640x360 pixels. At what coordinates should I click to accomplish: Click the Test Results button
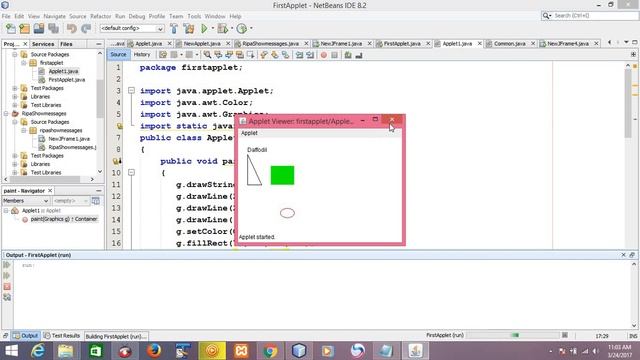pyautogui.click(x=62, y=336)
